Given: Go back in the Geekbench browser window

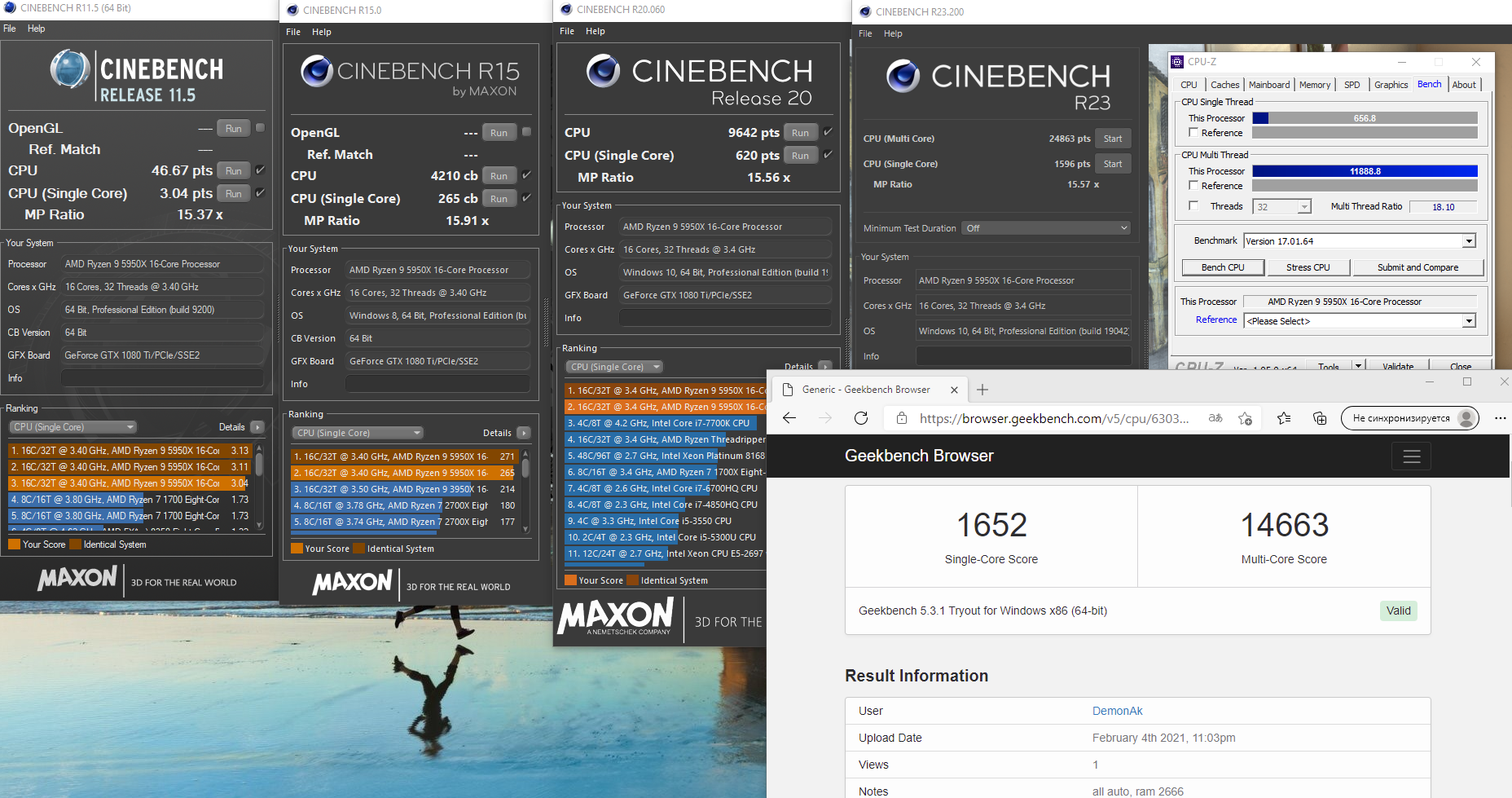Looking at the screenshot, I should (789, 418).
